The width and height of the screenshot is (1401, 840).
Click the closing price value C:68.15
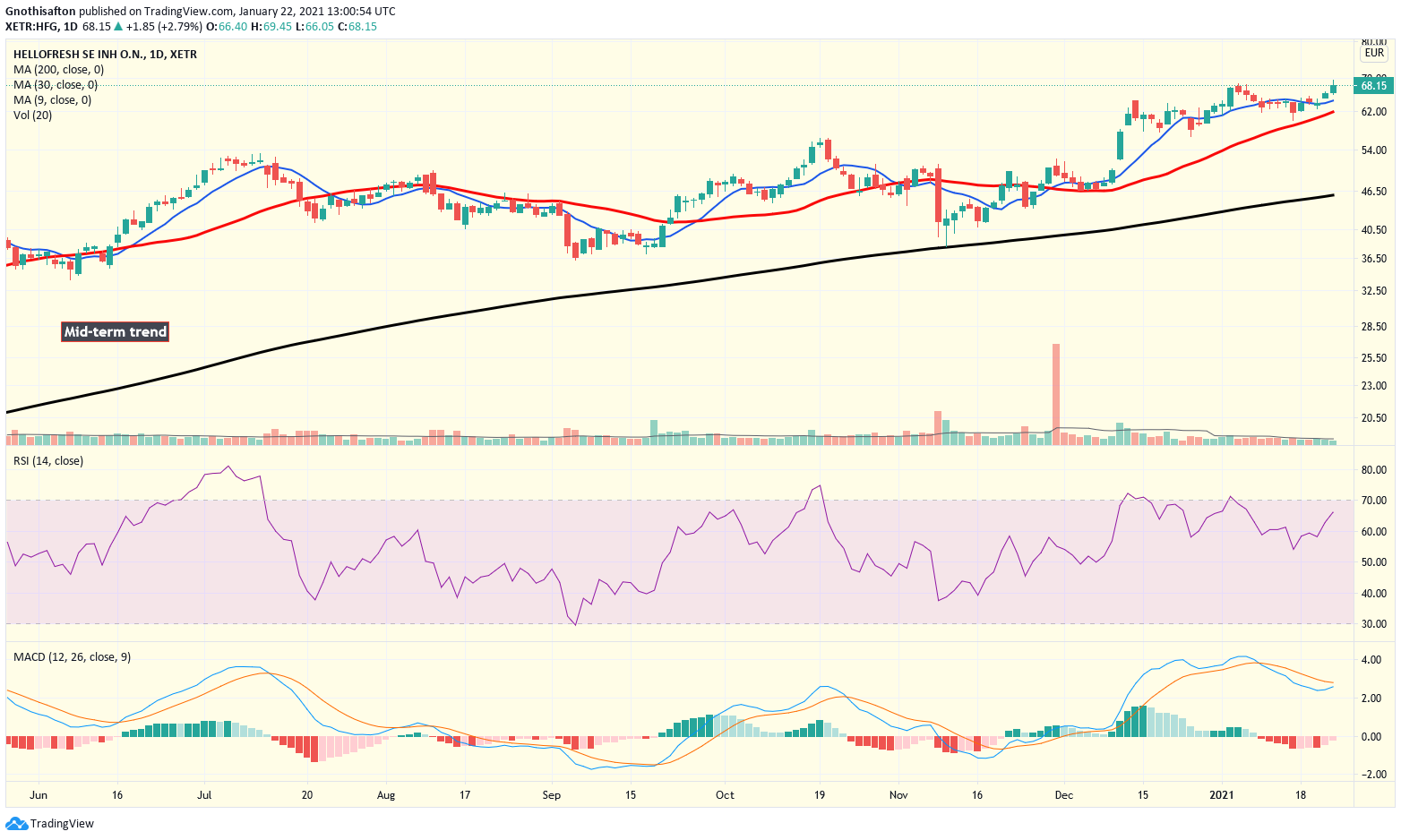click(358, 27)
